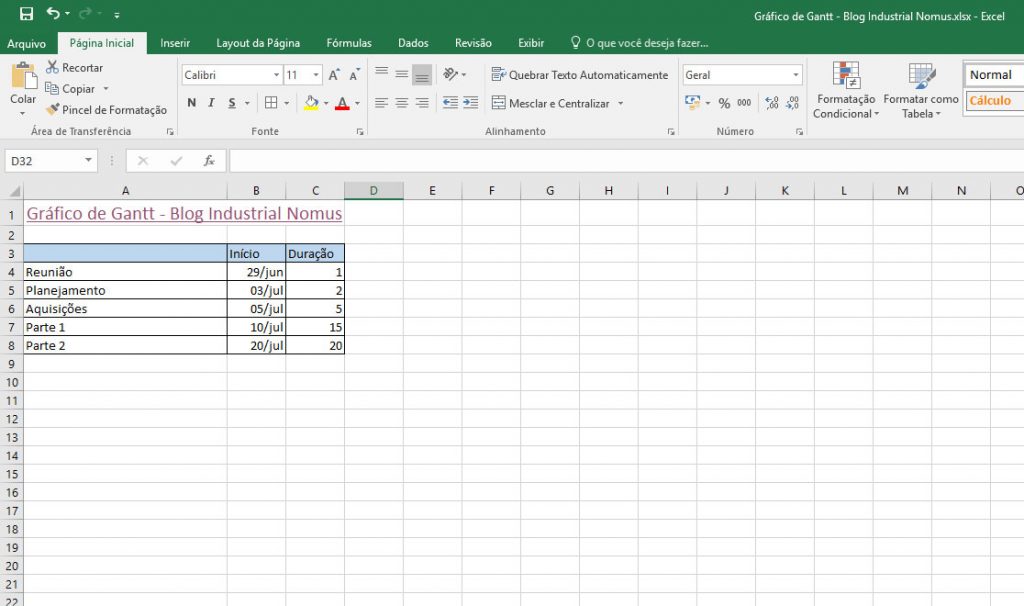Image resolution: width=1024 pixels, height=606 pixels.
Task: Expand fill color dropdown arrow
Action: tap(326, 103)
